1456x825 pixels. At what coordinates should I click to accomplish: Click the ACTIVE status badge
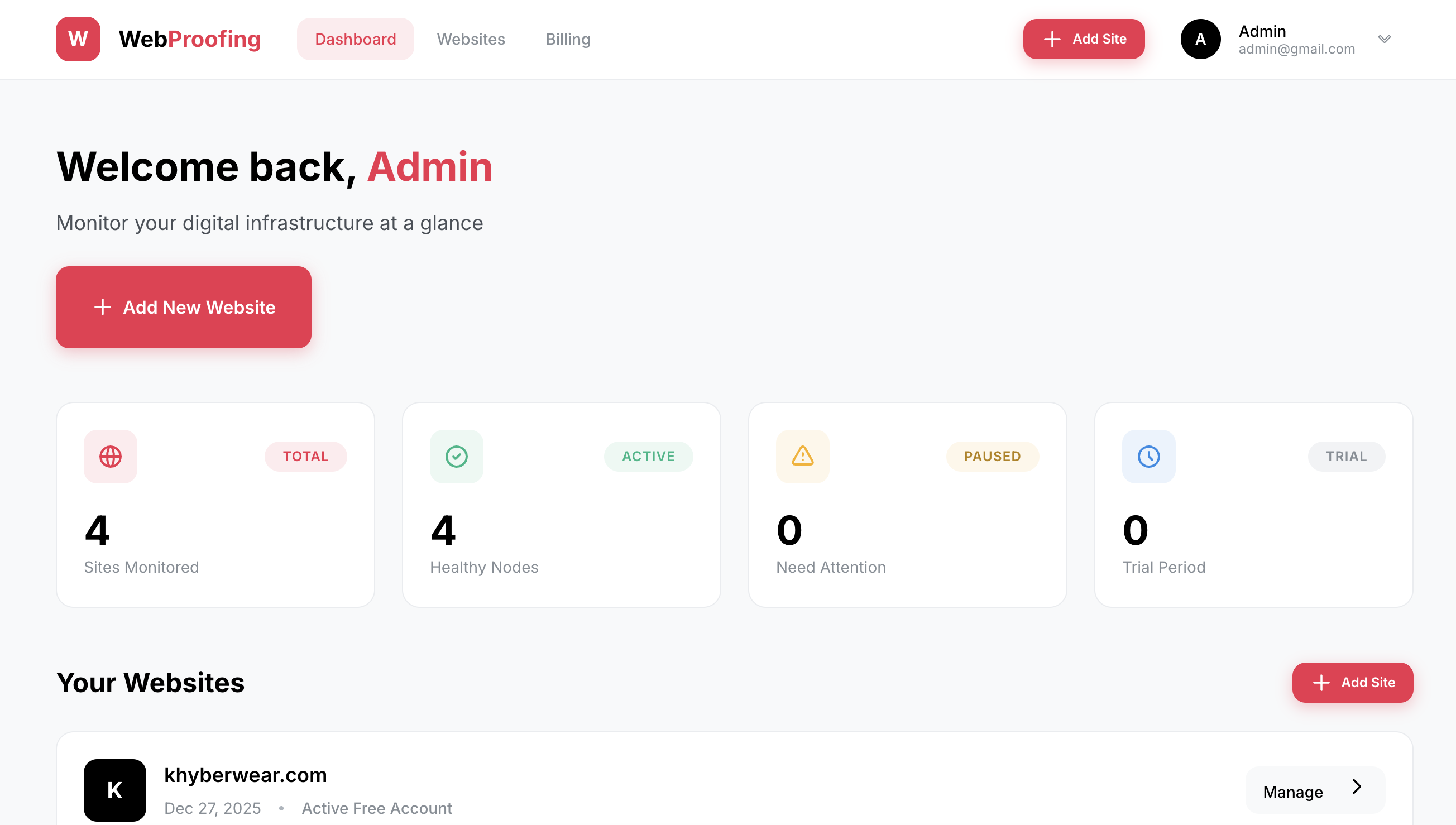[x=648, y=456]
